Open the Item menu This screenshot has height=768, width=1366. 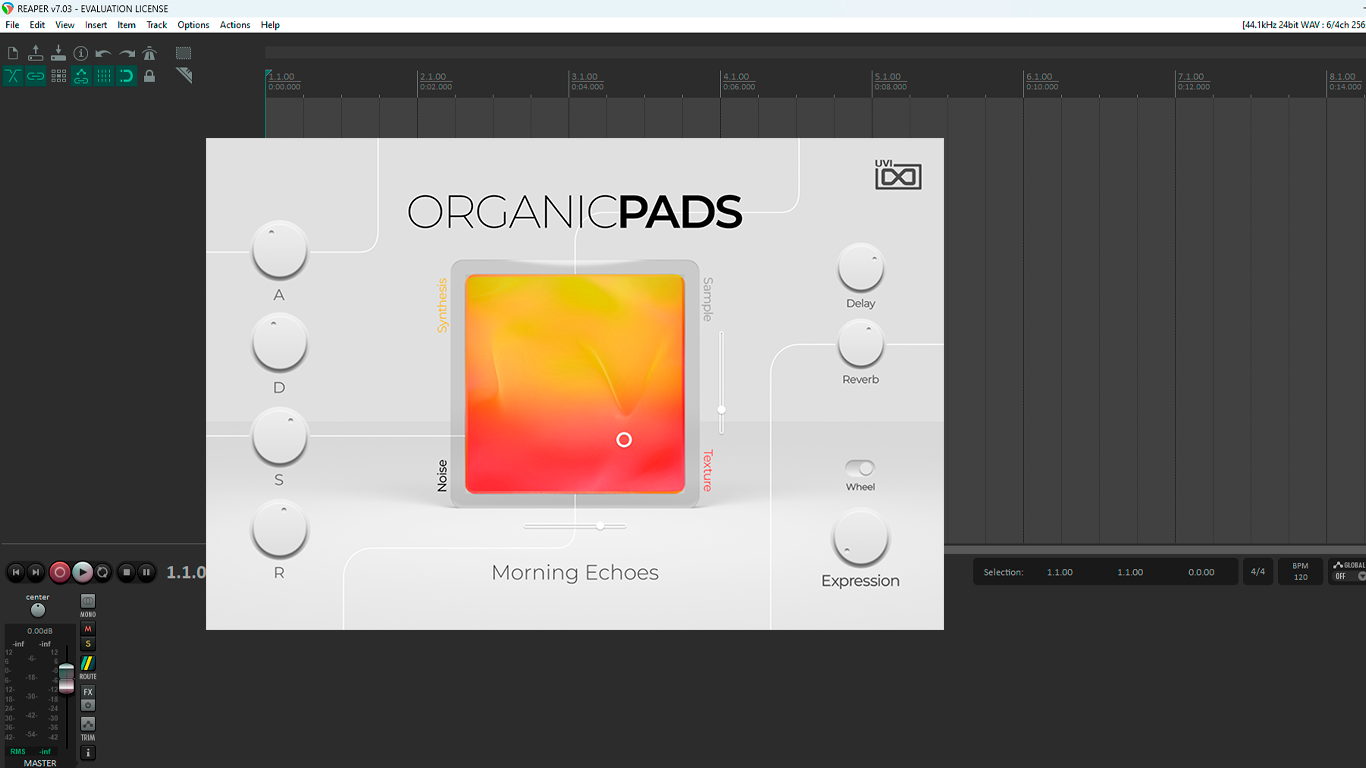127,24
